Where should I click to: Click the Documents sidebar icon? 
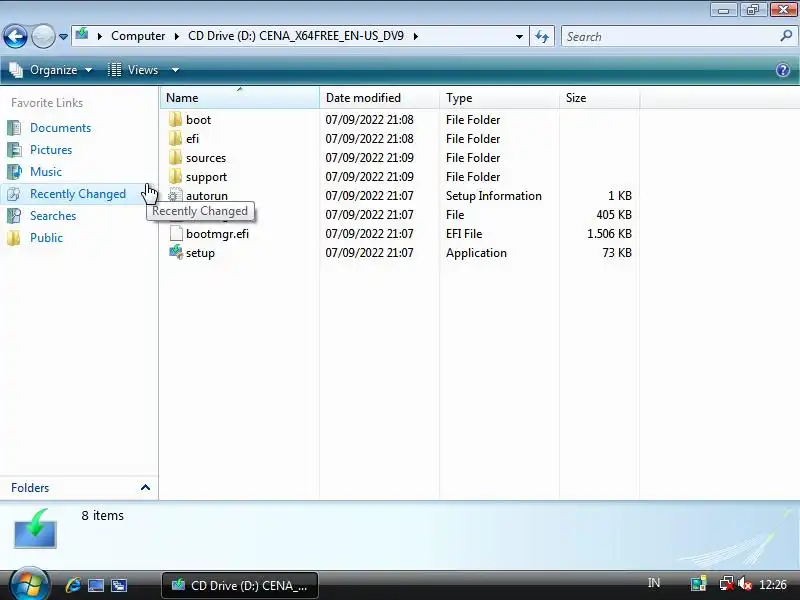pos(14,128)
